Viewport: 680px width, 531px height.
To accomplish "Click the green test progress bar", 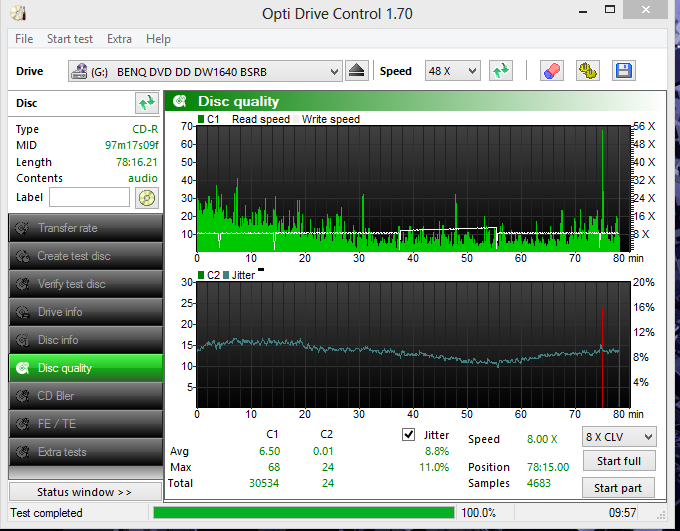I will (x=304, y=512).
